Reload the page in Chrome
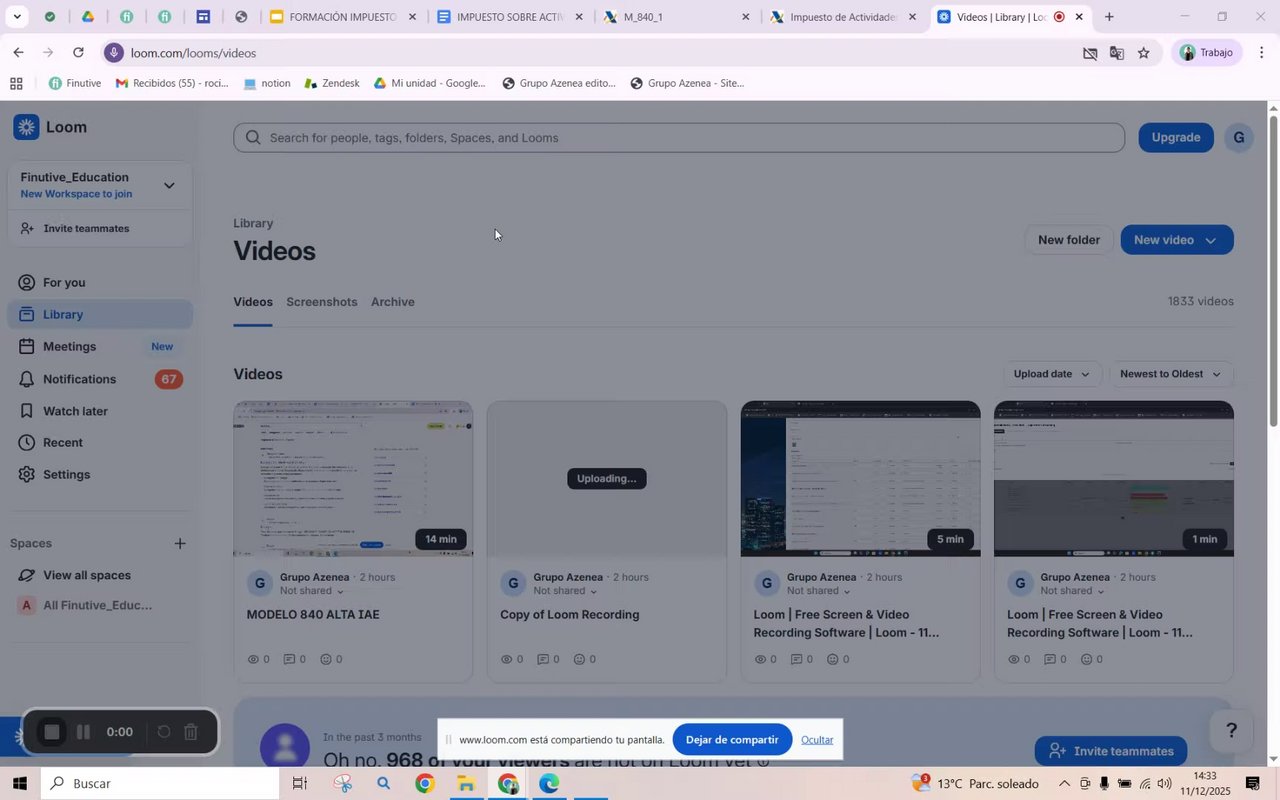Viewport: 1280px width, 800px height. click(78, 52)
